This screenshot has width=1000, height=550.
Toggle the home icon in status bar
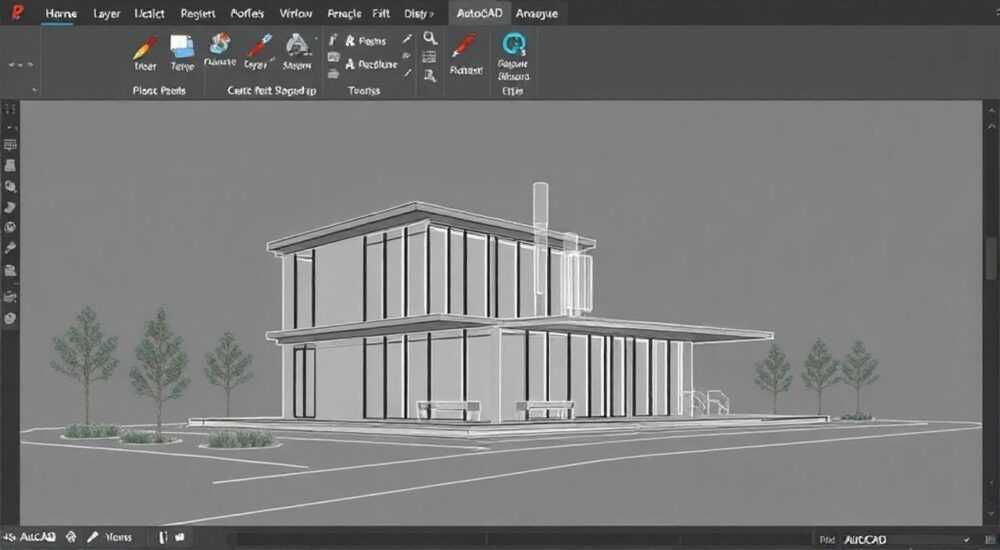[x=71, y=537]
